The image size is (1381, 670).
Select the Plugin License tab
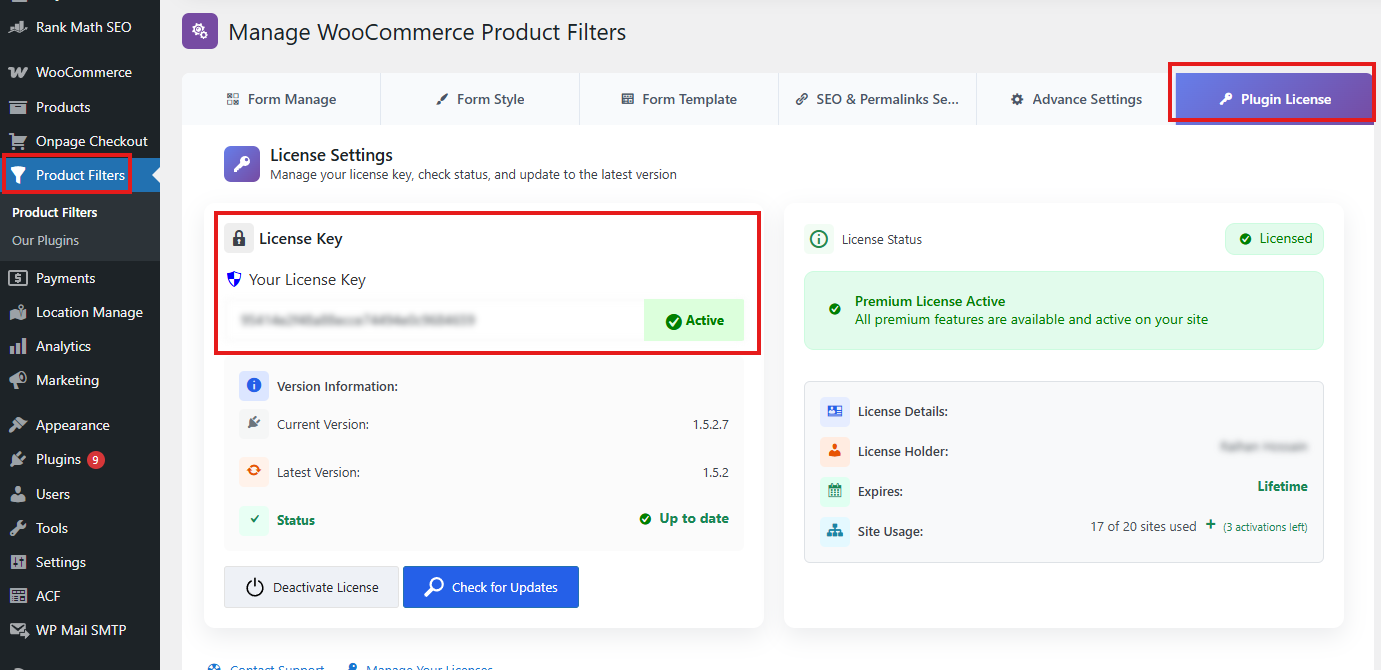[1273, 99]
